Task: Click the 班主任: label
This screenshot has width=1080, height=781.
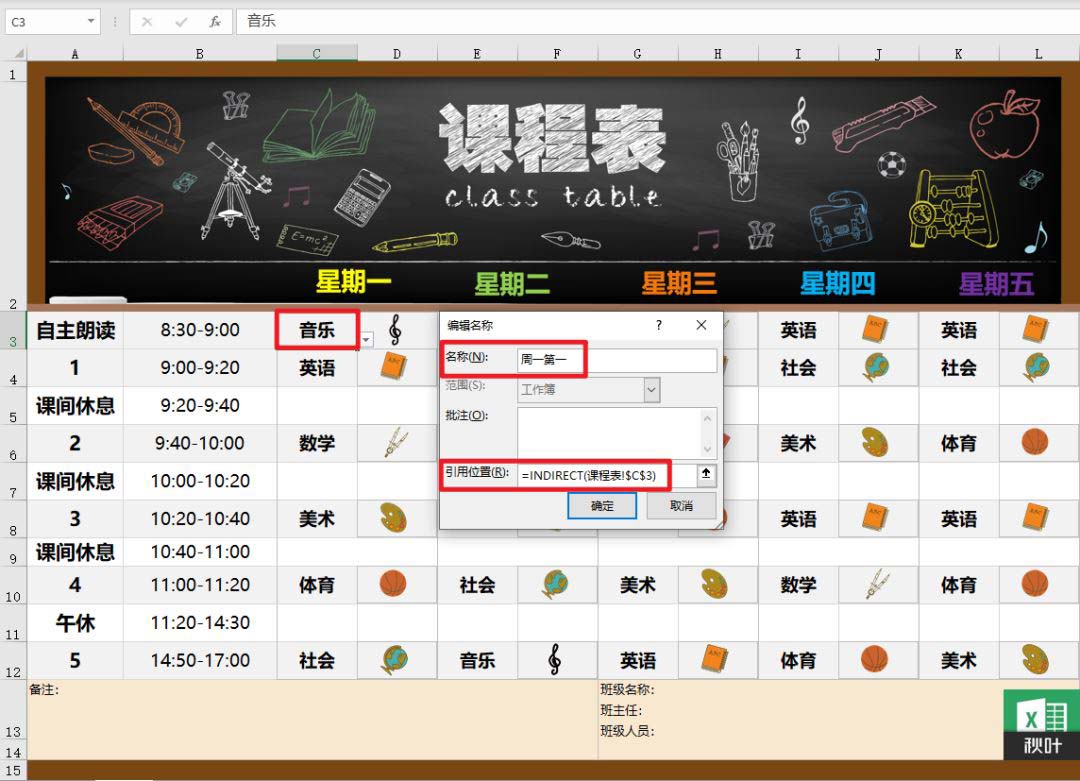Action: coord(621,711)
